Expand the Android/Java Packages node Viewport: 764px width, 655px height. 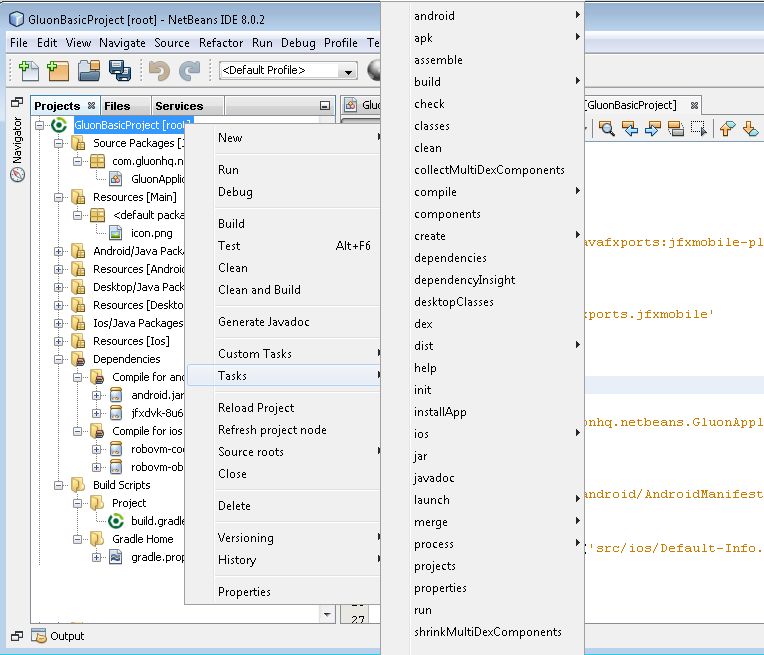click(58, 251)
